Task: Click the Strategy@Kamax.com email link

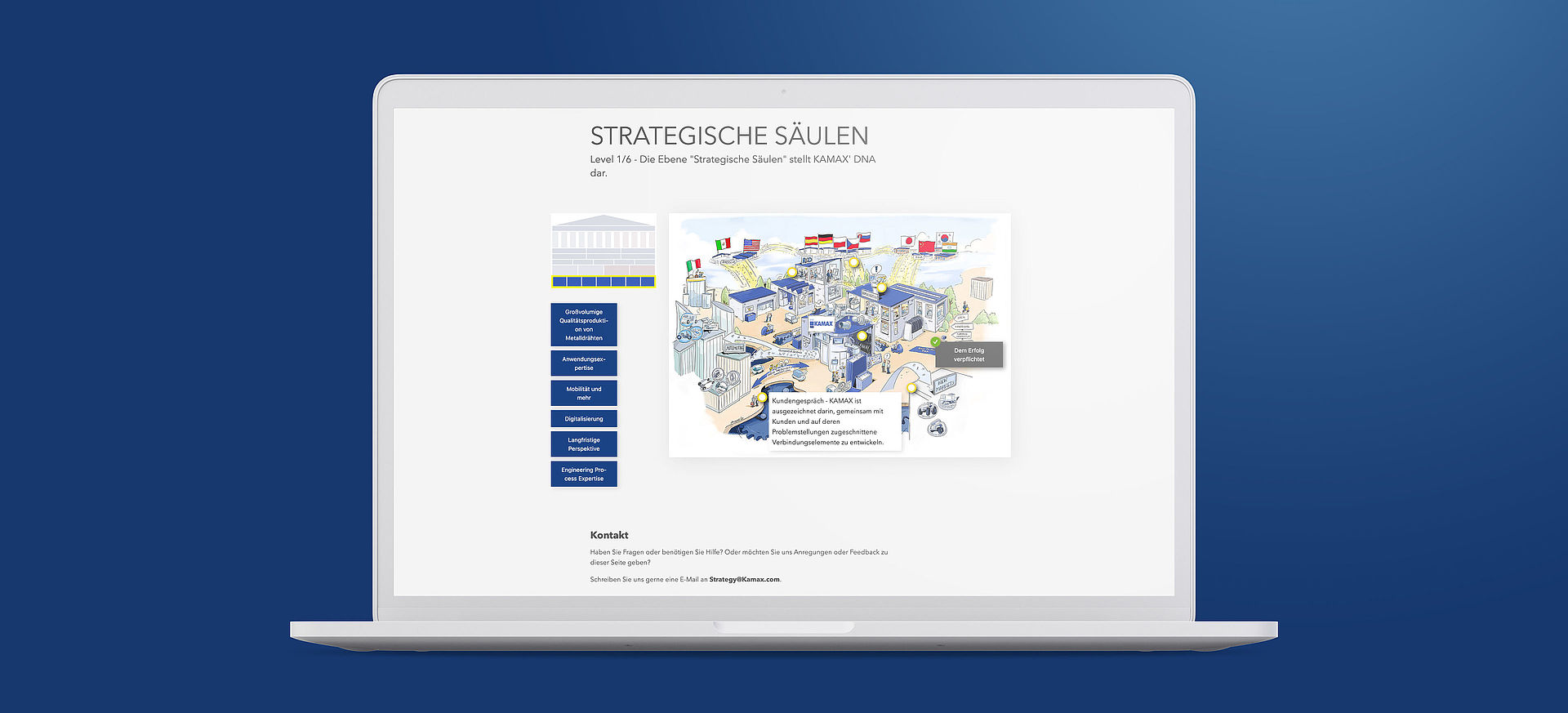Action: pos(744,579)
